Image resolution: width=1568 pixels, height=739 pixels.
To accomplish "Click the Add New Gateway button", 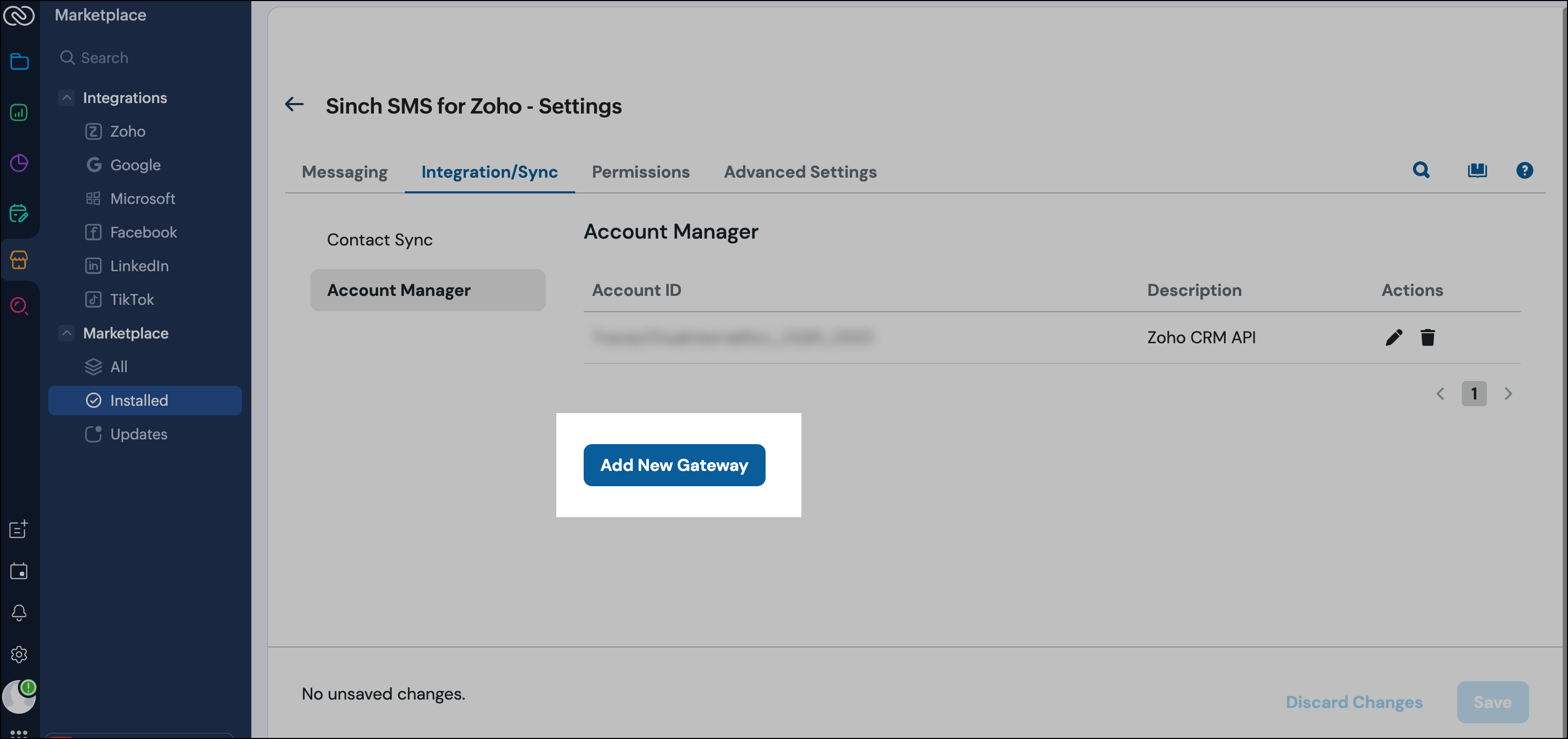I will pyautogui.click(x=674, y=465).
